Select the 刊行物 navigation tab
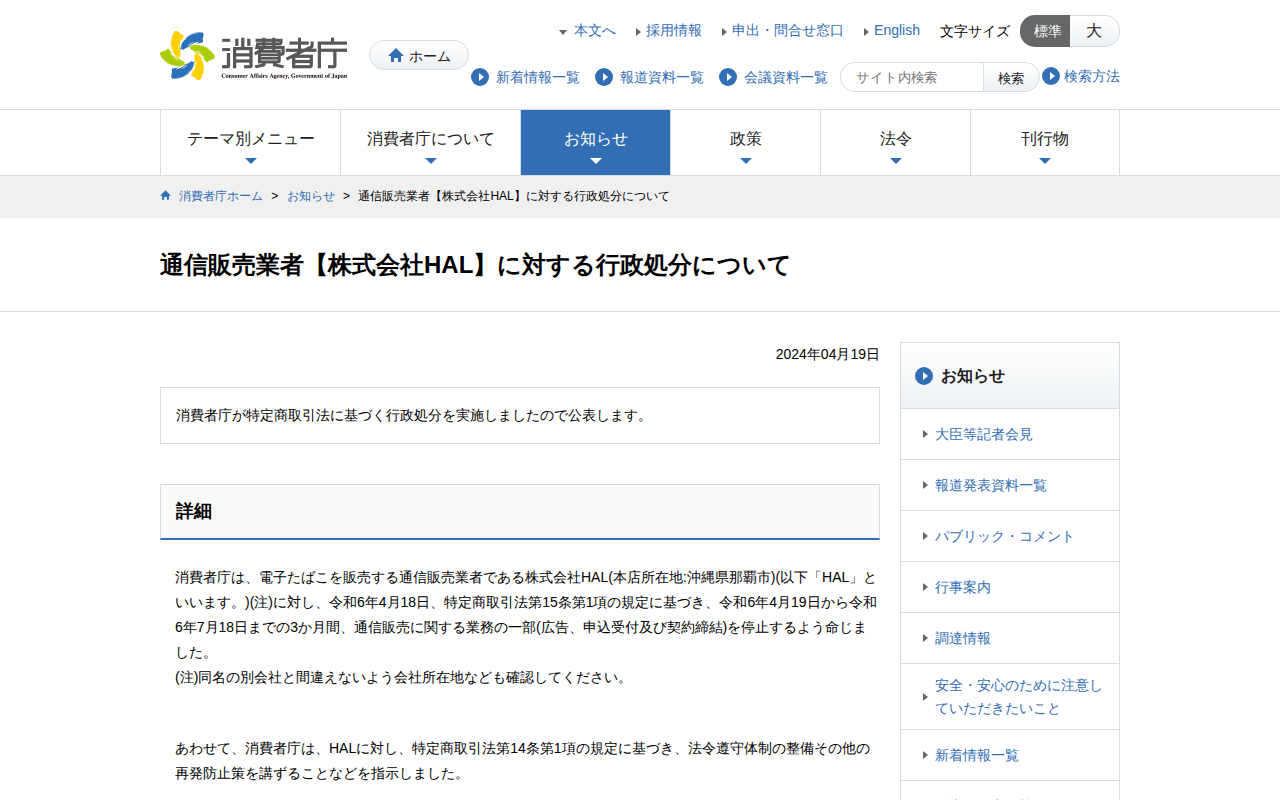Viewport: 1280px width, 800px height. [1044, 142]
